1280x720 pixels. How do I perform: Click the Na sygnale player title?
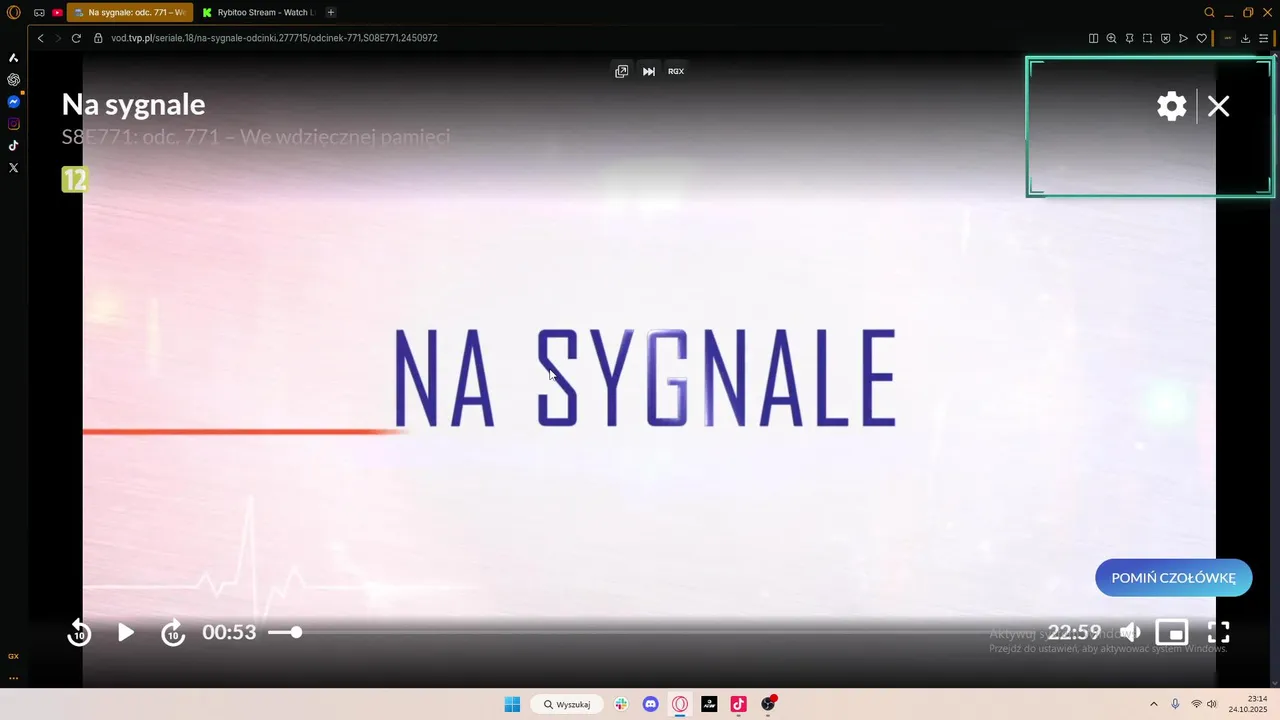(x=133, y=104)
